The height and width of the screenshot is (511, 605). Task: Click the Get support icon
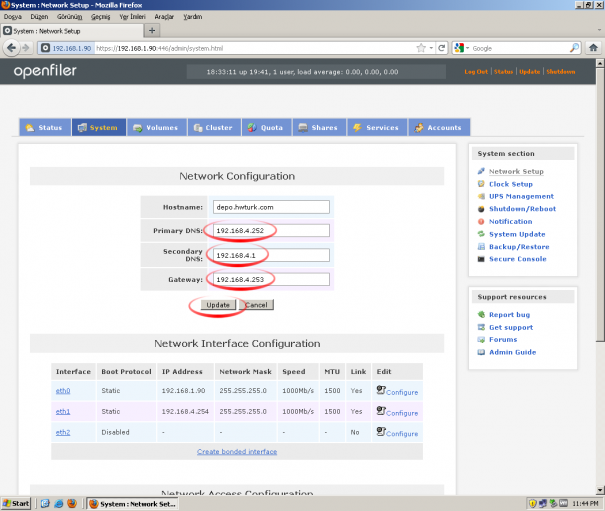tap(481, 327)
